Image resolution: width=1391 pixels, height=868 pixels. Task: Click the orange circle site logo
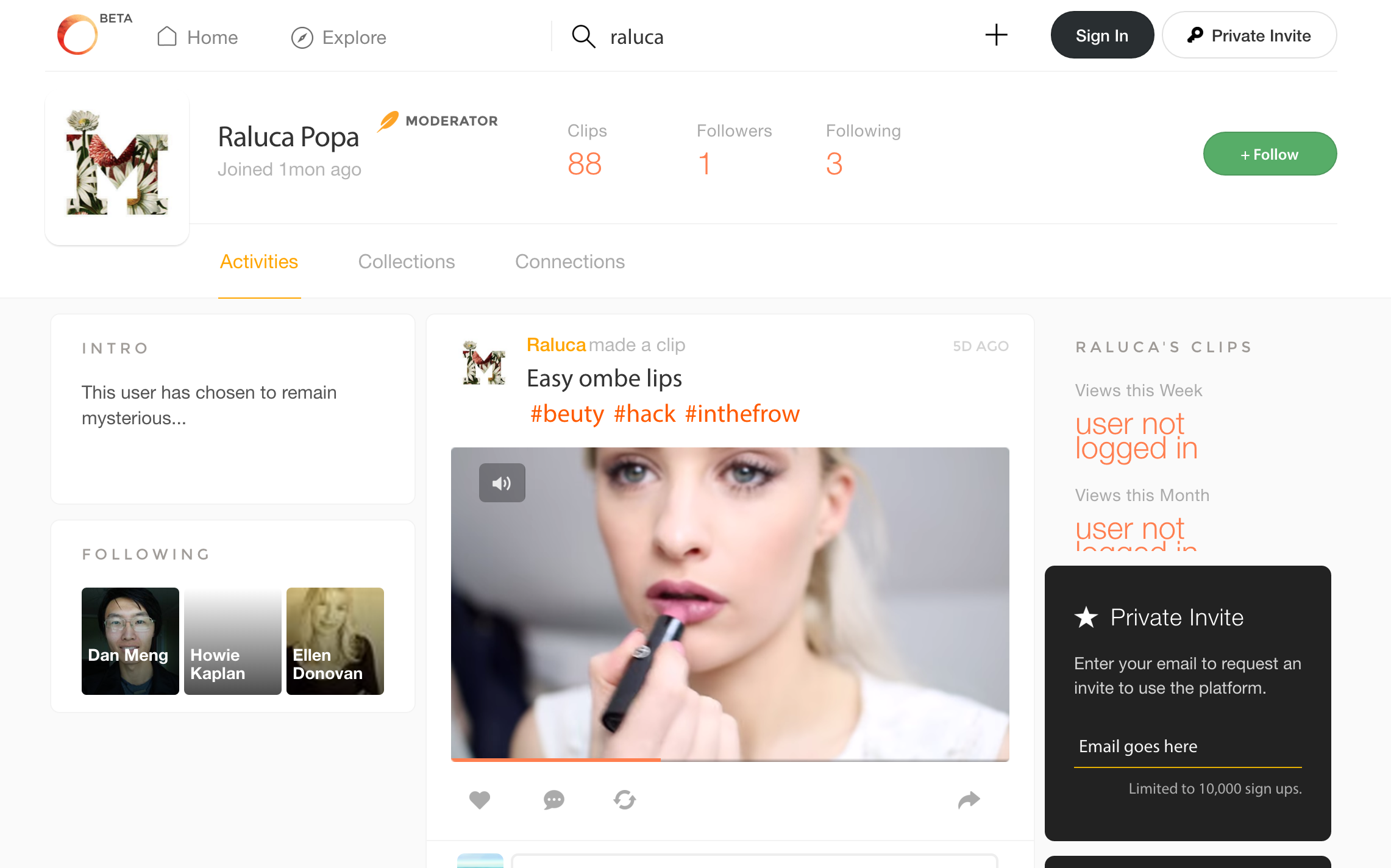(77, 35)
